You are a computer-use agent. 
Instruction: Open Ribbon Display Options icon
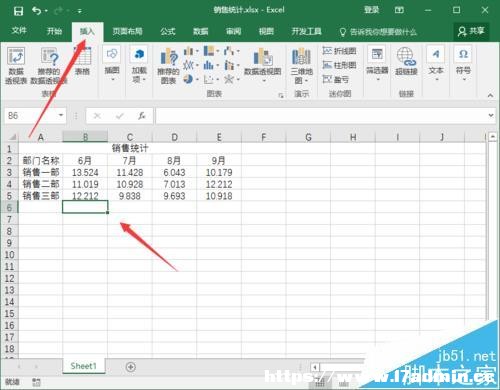pos(399,10)
